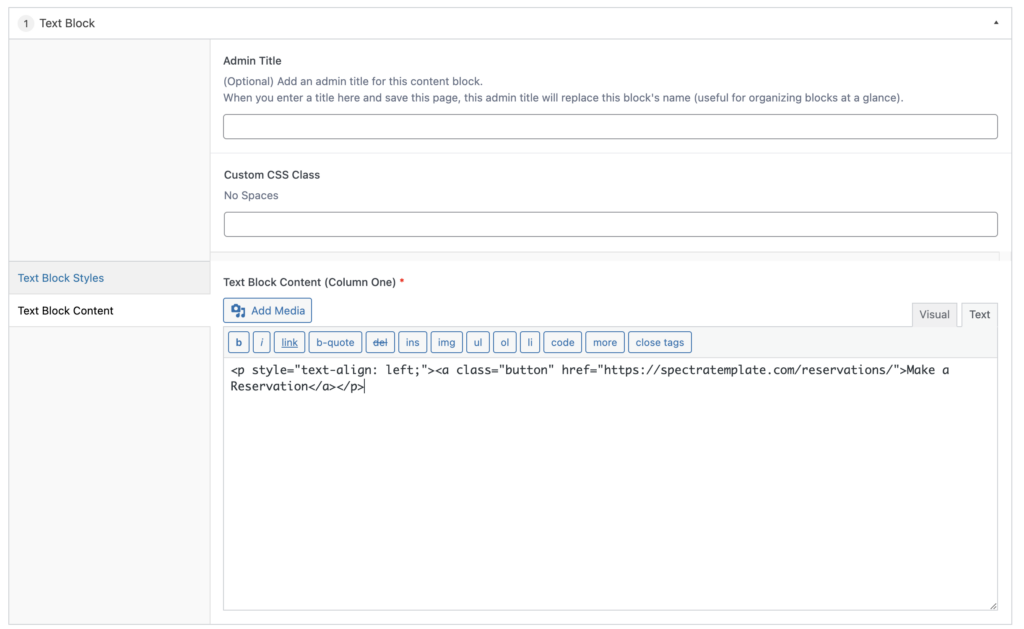
Task: Click the ol list quicktag button
Action: click(505, 342)
